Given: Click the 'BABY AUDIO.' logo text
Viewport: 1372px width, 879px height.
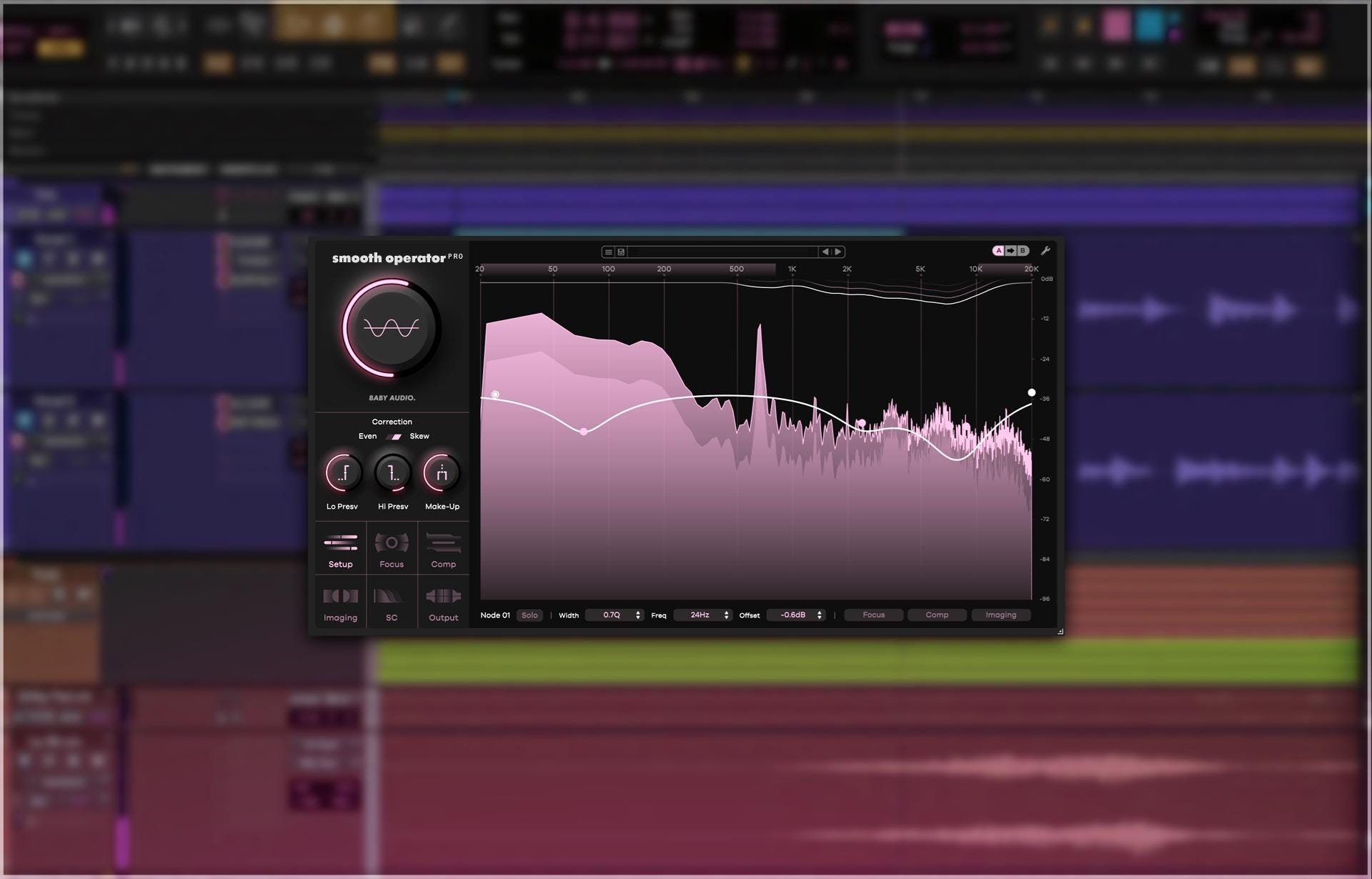Looking at the screenshot, I should 392,398.
